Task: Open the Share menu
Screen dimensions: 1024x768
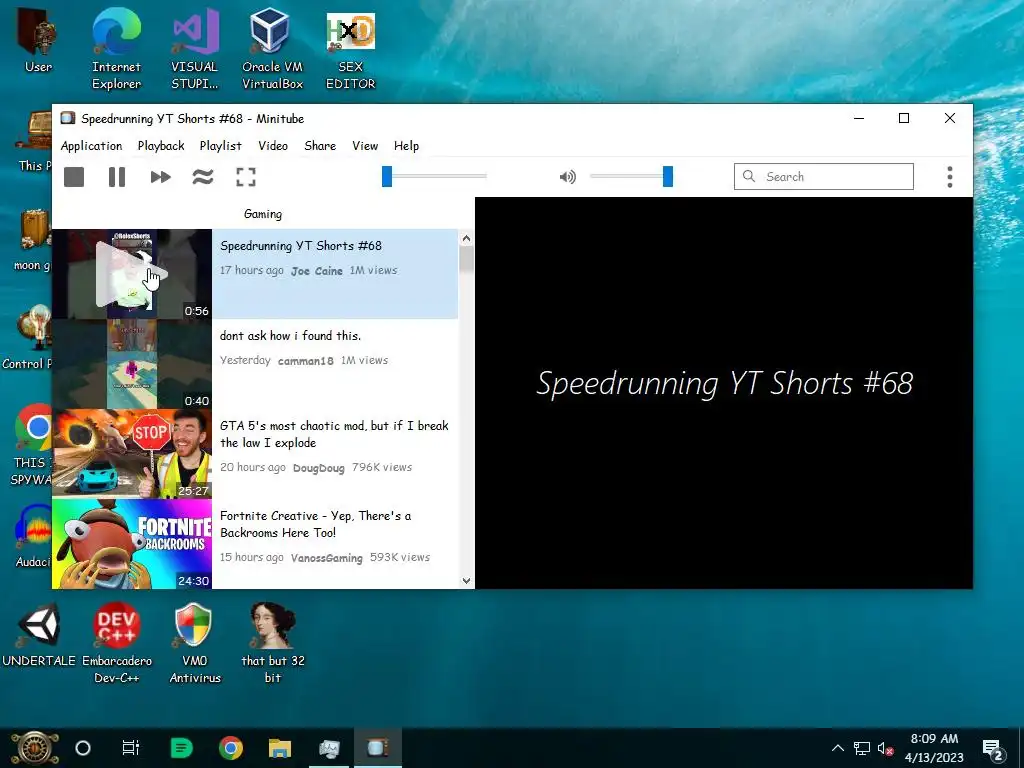Action: pos(320,146)
